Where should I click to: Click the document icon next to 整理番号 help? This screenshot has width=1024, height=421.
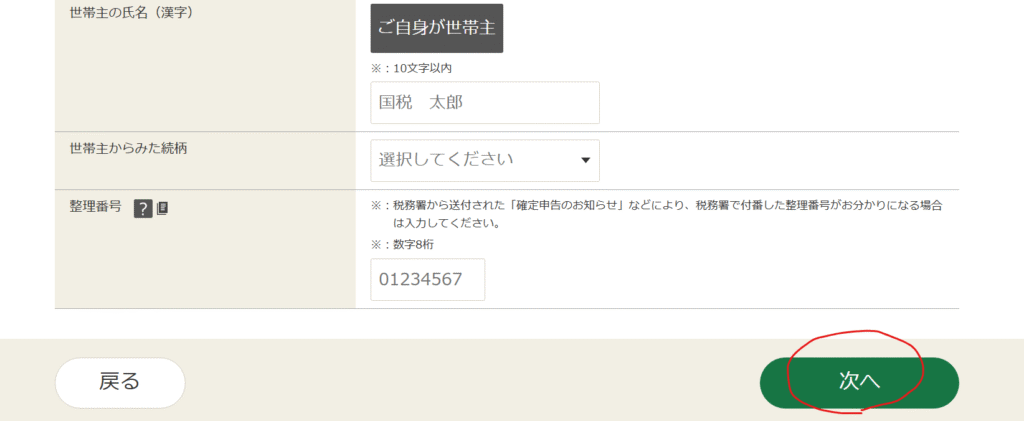coord(163,208)
